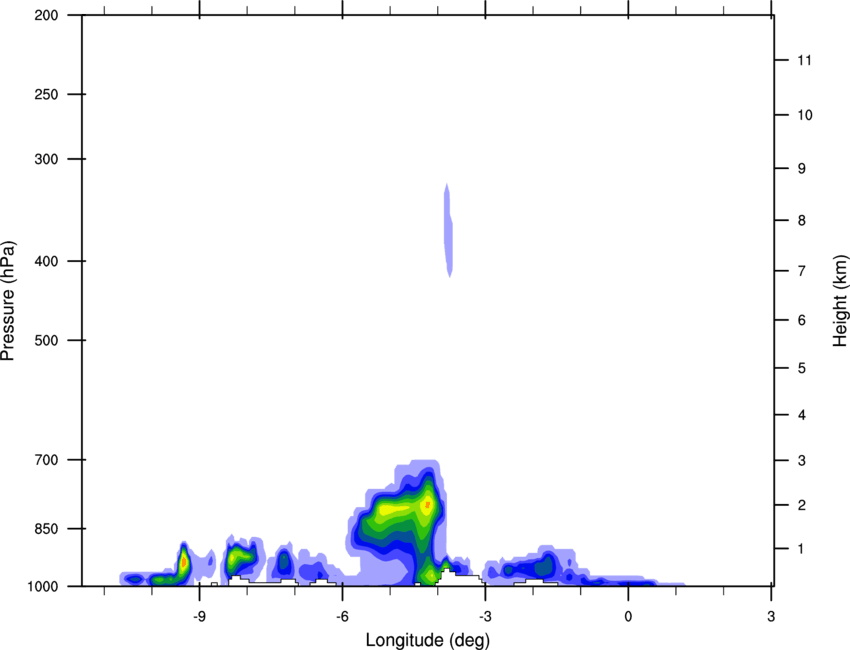Click the Pressure (hPa) axis title
850x650 pixels.
pos(8,301)
